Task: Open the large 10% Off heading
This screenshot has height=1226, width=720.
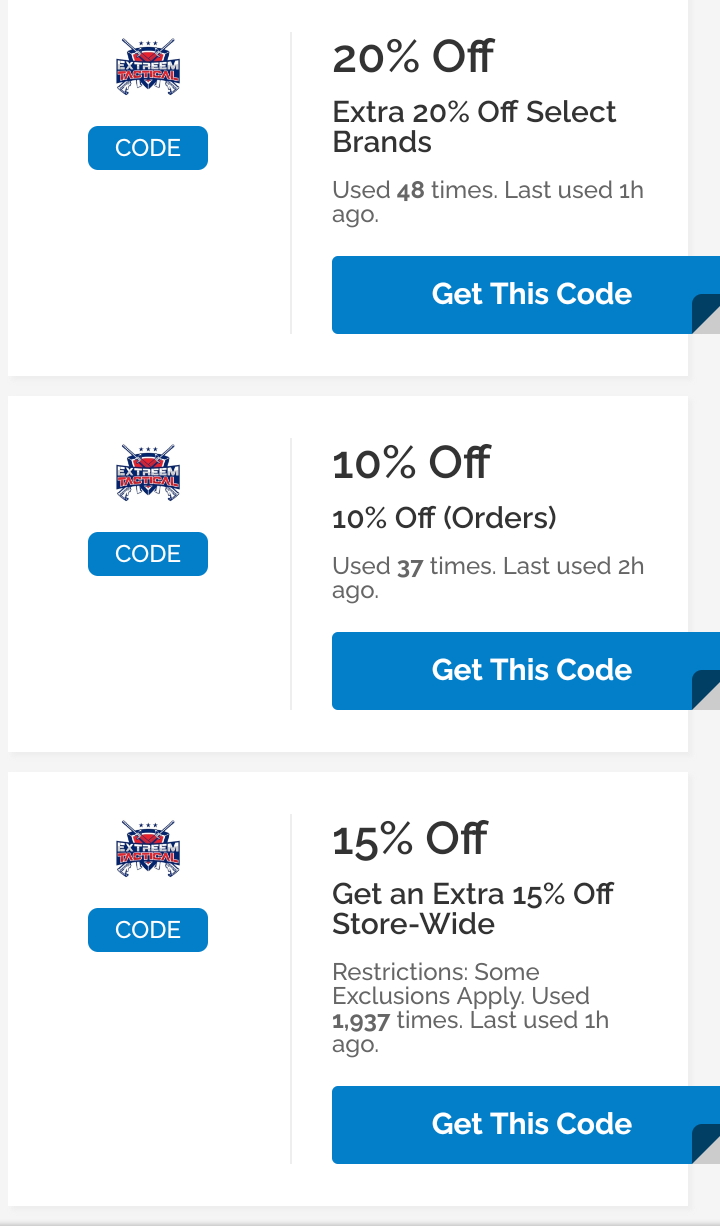Action: (x=411, y=463)
